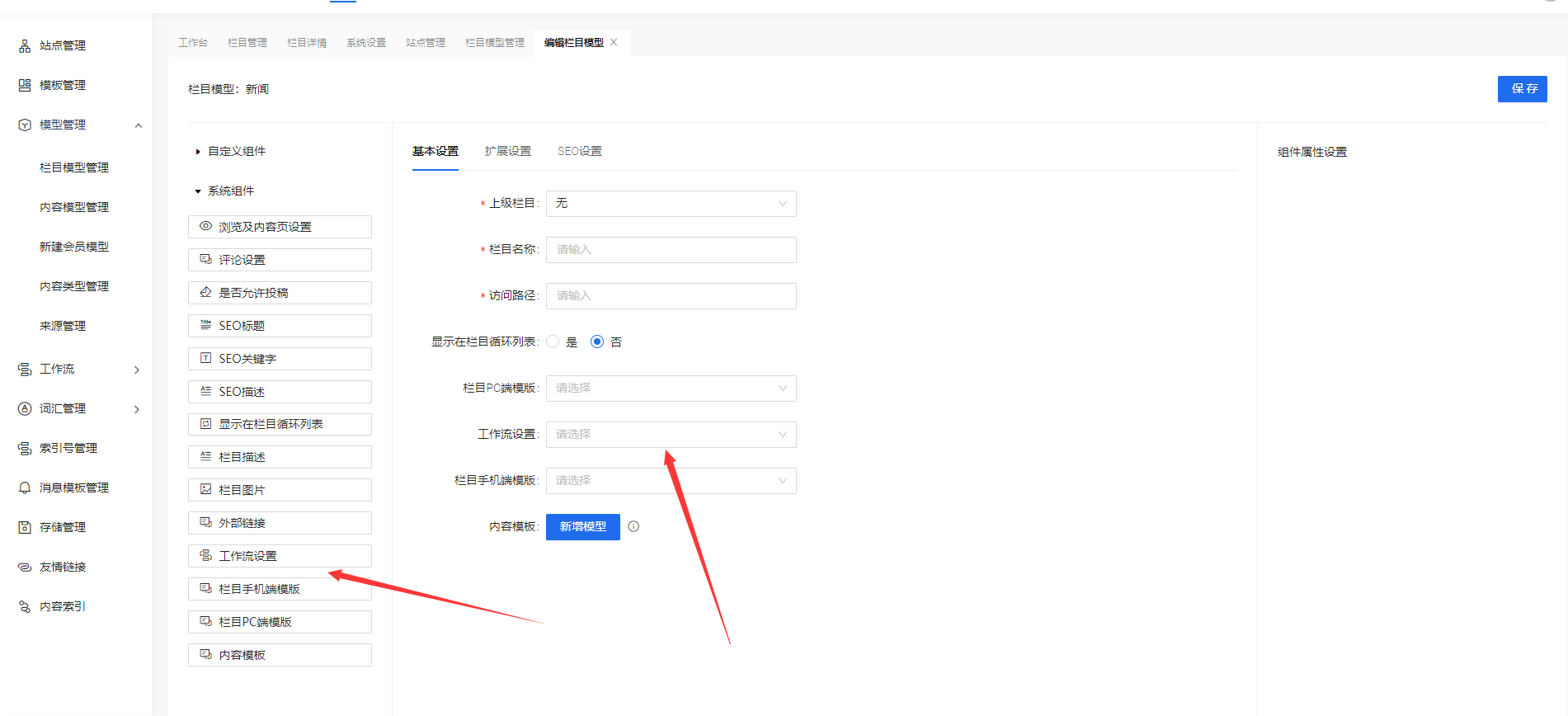
Task: Switch to the 站点管理 tab
Action: click(426, 43)
